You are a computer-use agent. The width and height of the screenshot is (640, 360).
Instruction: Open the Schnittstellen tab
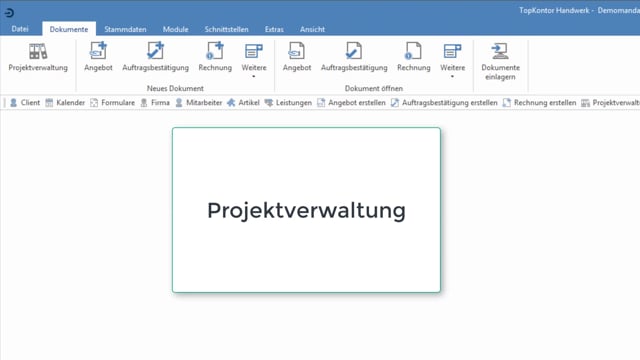pyautogui.click(x=227, y=29)
